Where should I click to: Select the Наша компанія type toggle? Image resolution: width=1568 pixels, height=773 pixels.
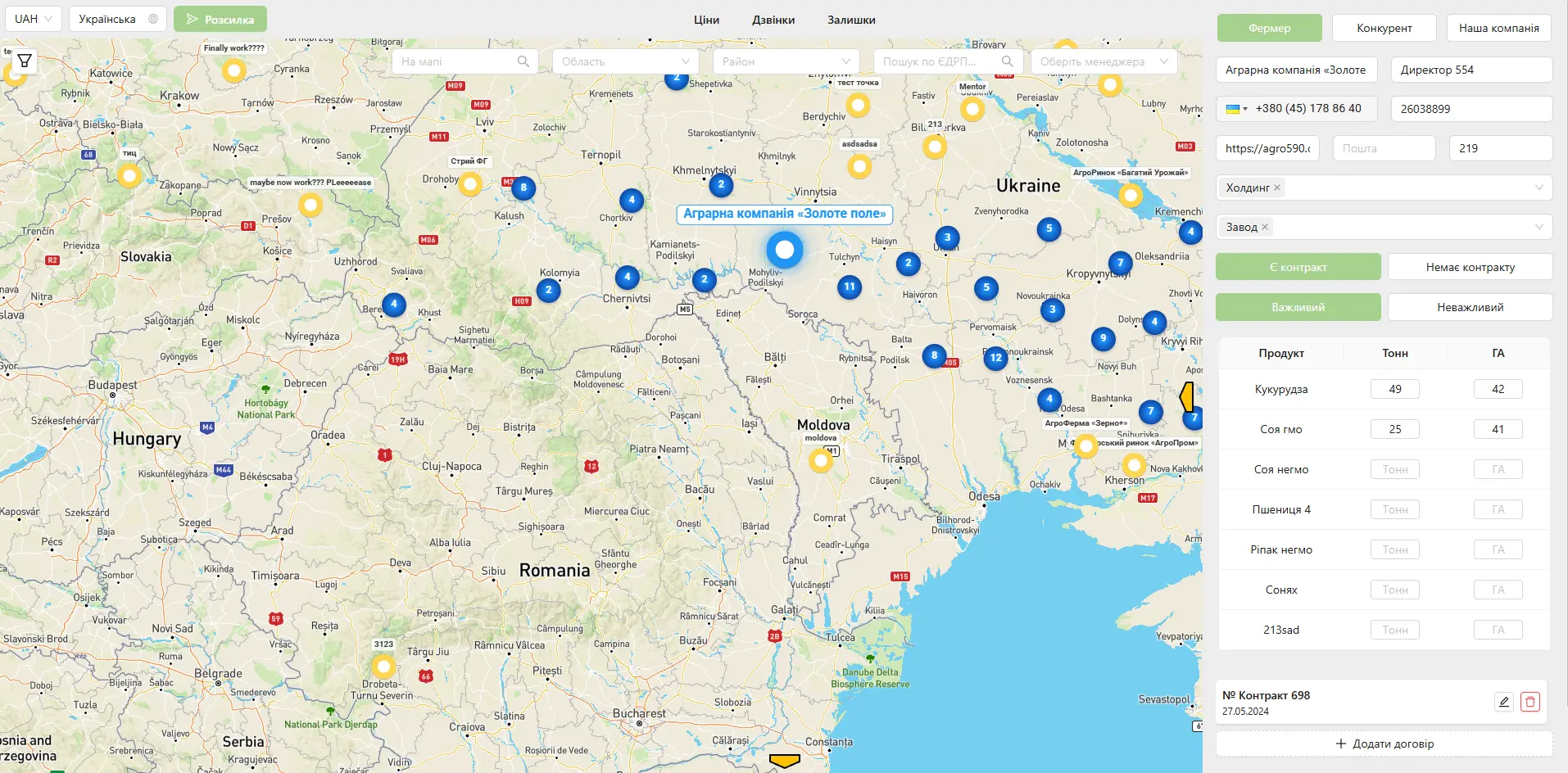1498,28
